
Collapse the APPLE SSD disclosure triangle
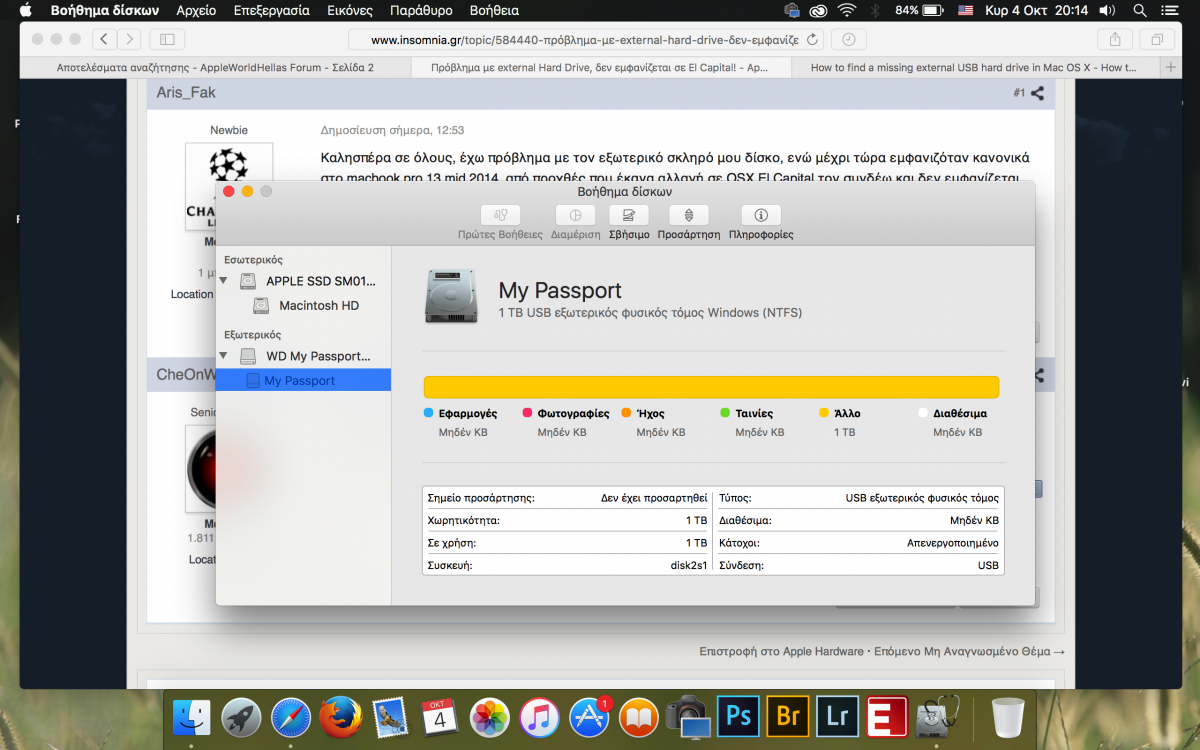click(x=223, y=281)
